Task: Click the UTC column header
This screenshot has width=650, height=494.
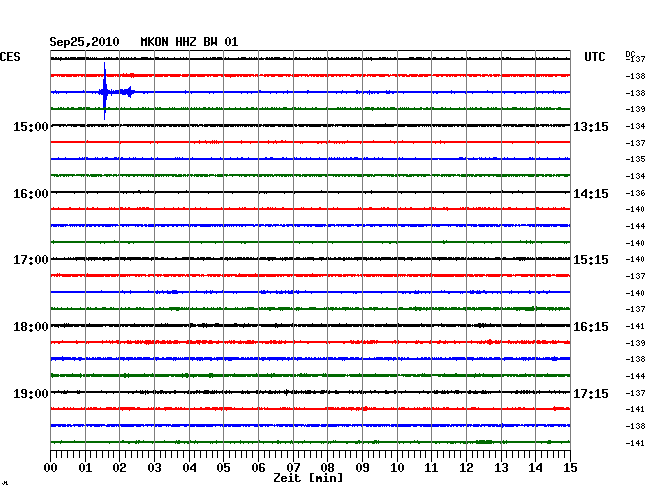Action: pyautogui.click(x=594, y=57)
